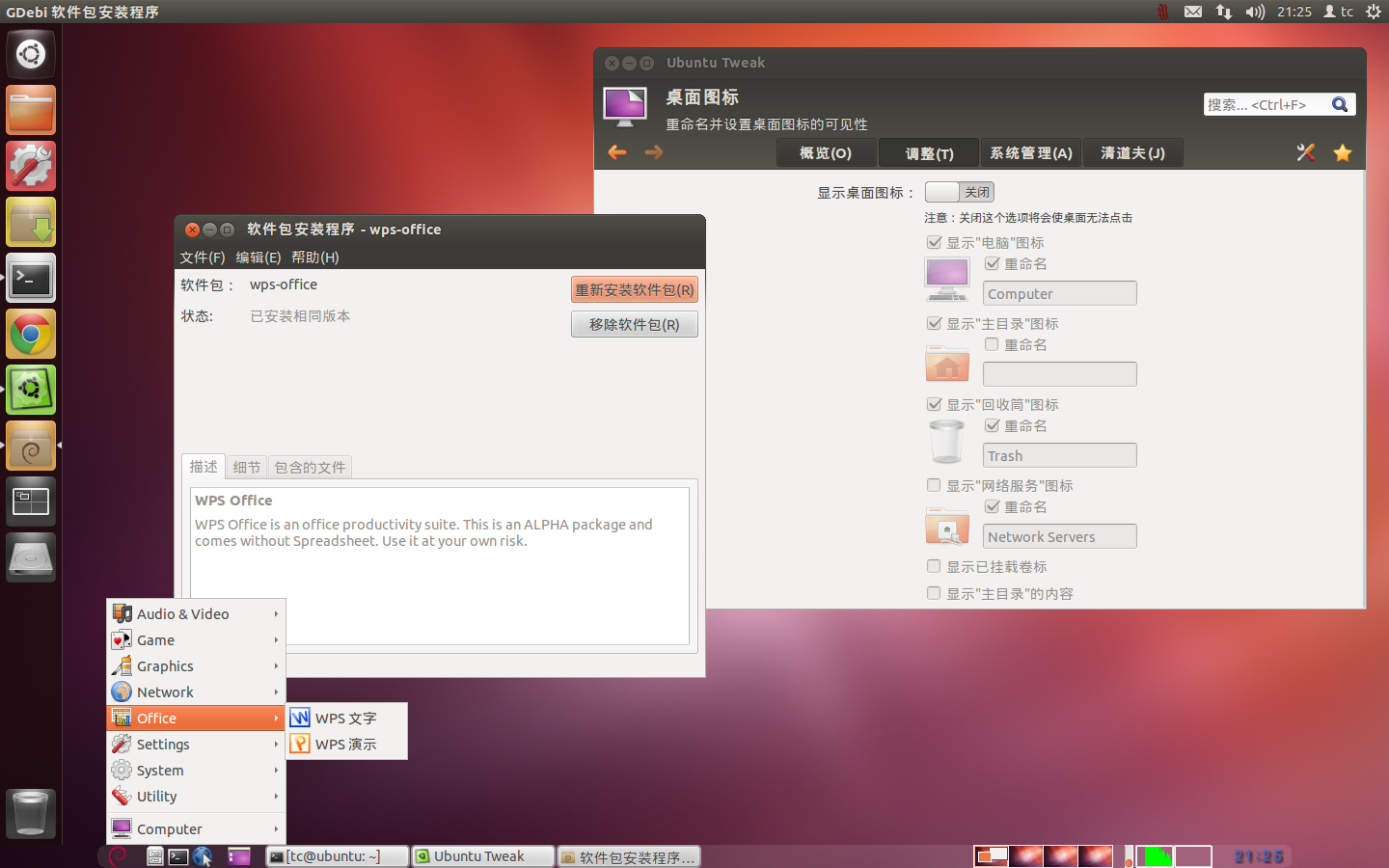Open the disk drive launcher icon
Viewport: 1389px width, 868px height.
(31, 557)
